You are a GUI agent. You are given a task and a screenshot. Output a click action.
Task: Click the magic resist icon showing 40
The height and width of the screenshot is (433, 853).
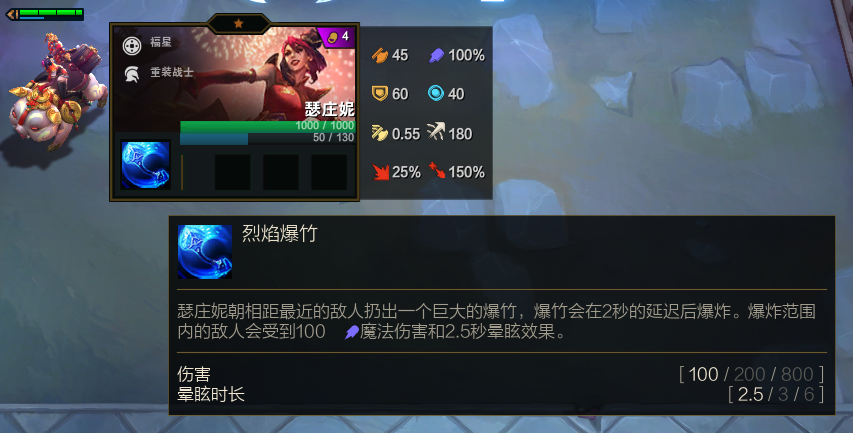click(x=436, y=94)
